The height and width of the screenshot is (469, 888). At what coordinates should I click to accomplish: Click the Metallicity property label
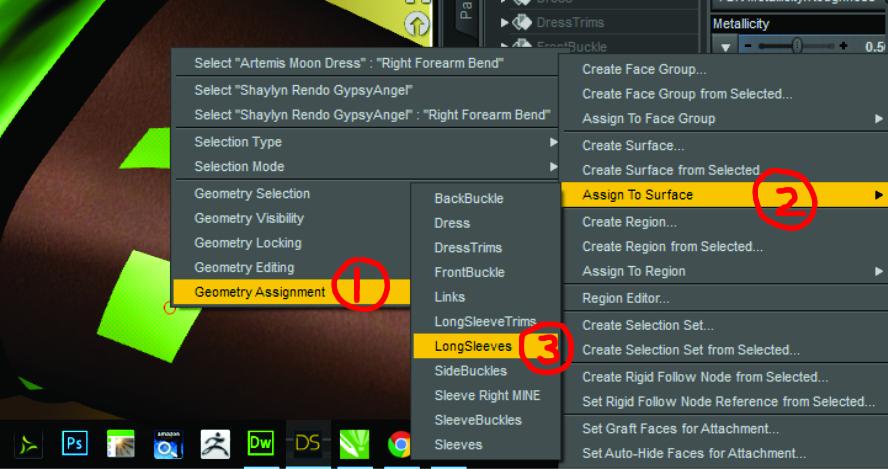pyautogui.click(x=741, y=24)
